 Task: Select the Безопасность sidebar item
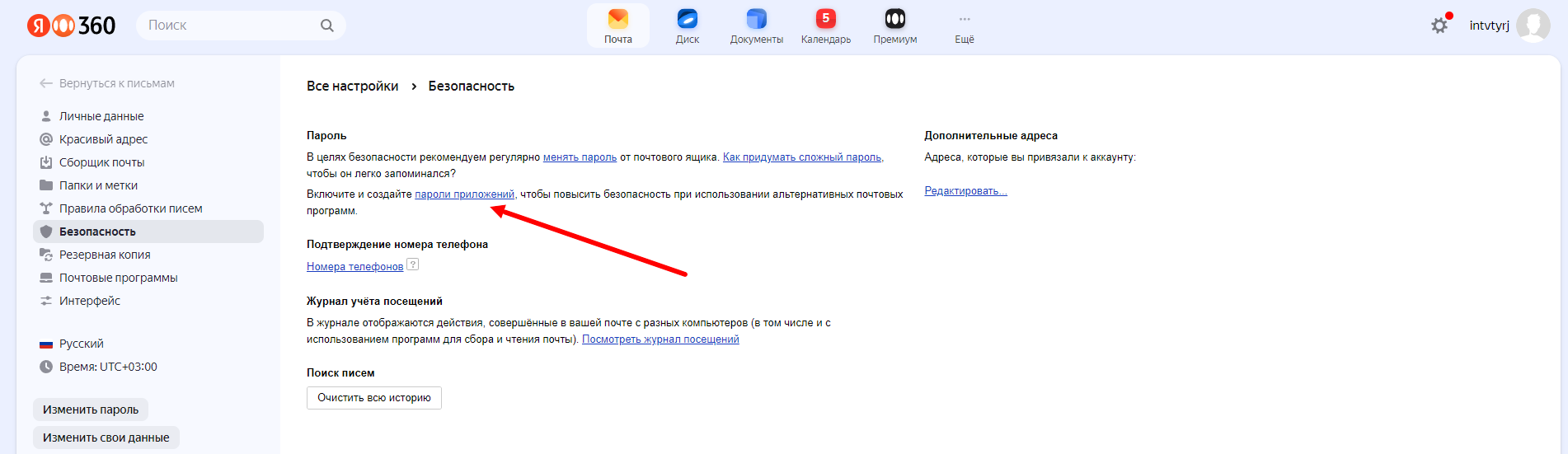tap(148, 232)
